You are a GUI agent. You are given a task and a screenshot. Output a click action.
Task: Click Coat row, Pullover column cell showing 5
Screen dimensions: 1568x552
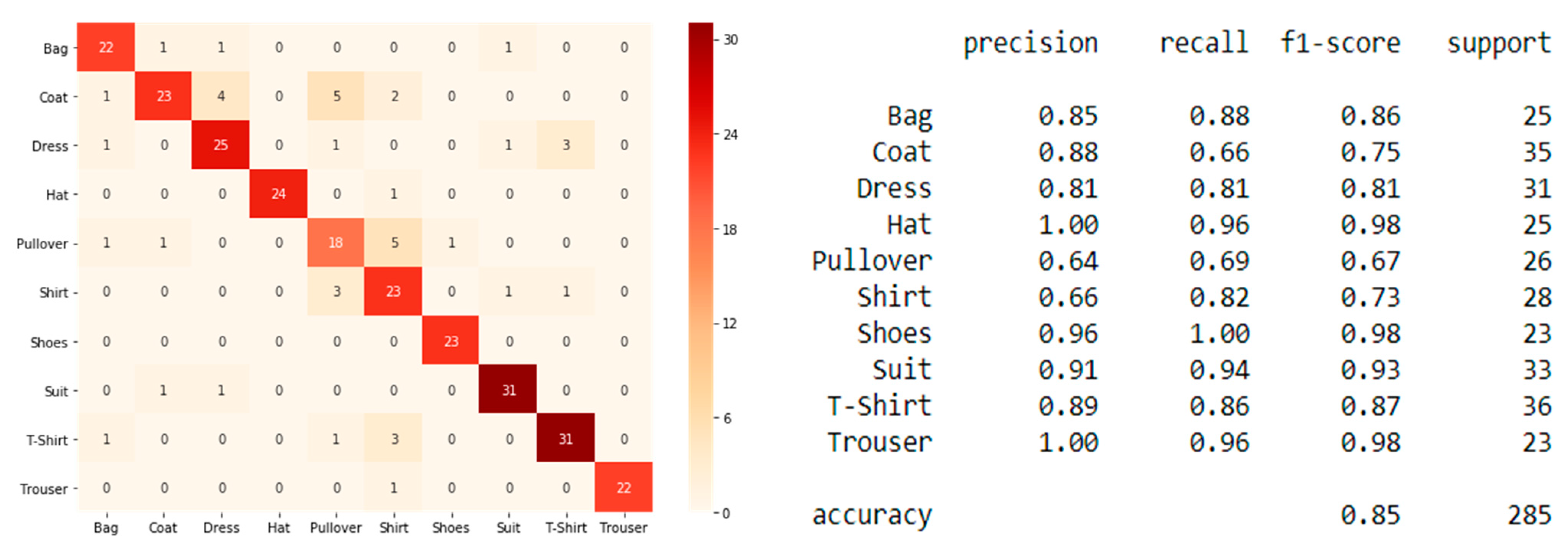336,96
